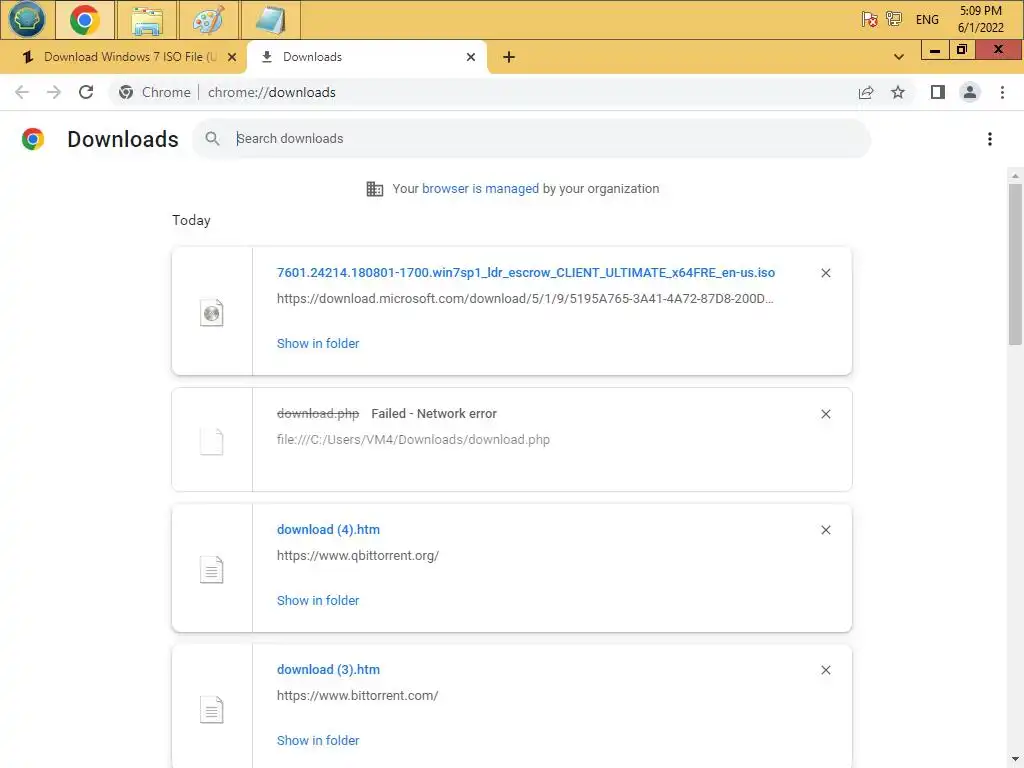Bookmark this page with the star icon

click(x=898, y=92)
